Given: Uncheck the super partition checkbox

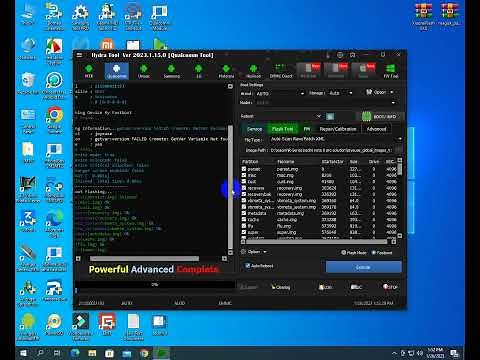Looking at the screenshot, I should (244, 232).
